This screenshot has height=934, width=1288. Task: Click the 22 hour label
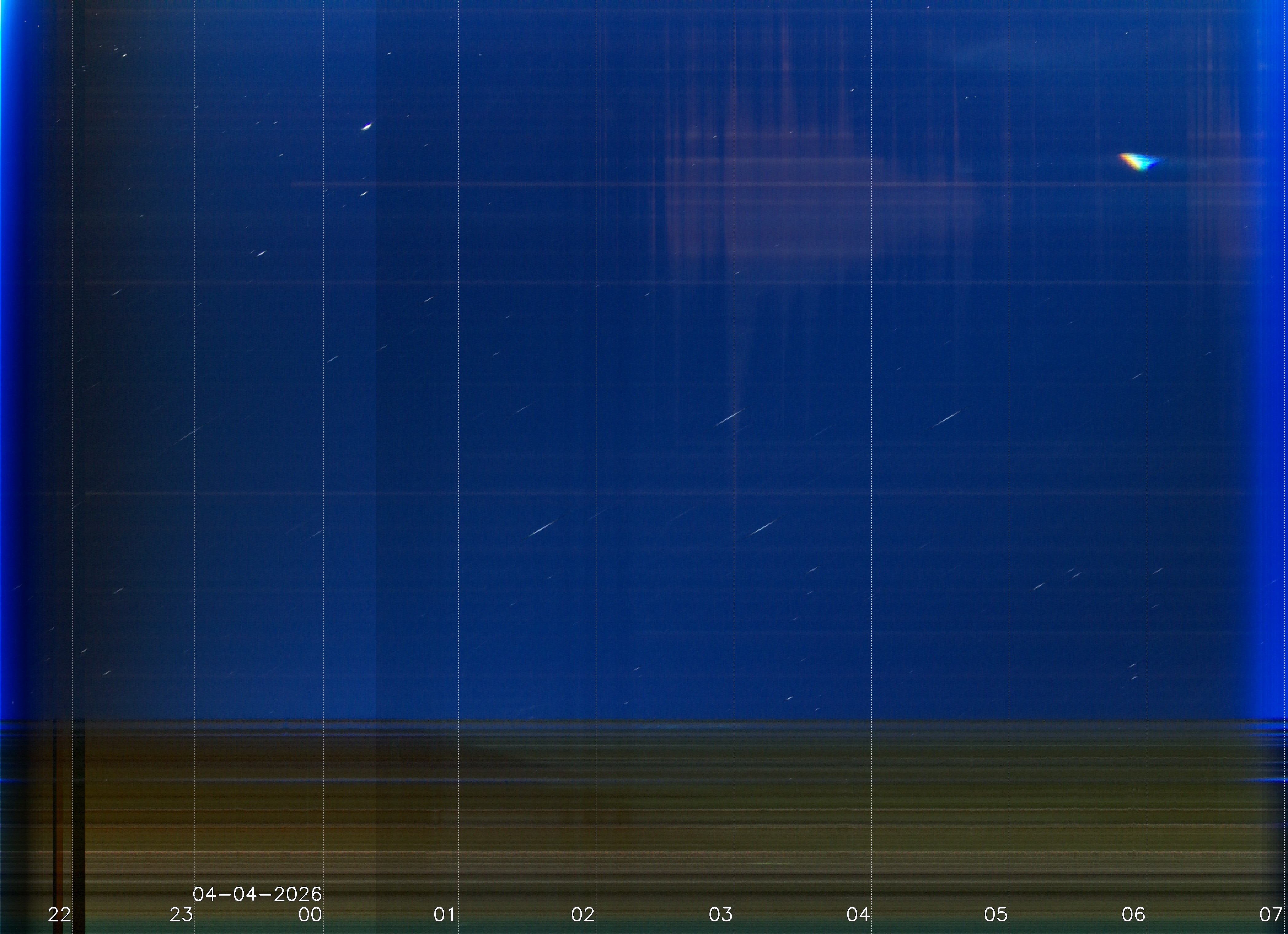[x=59, y=915]
